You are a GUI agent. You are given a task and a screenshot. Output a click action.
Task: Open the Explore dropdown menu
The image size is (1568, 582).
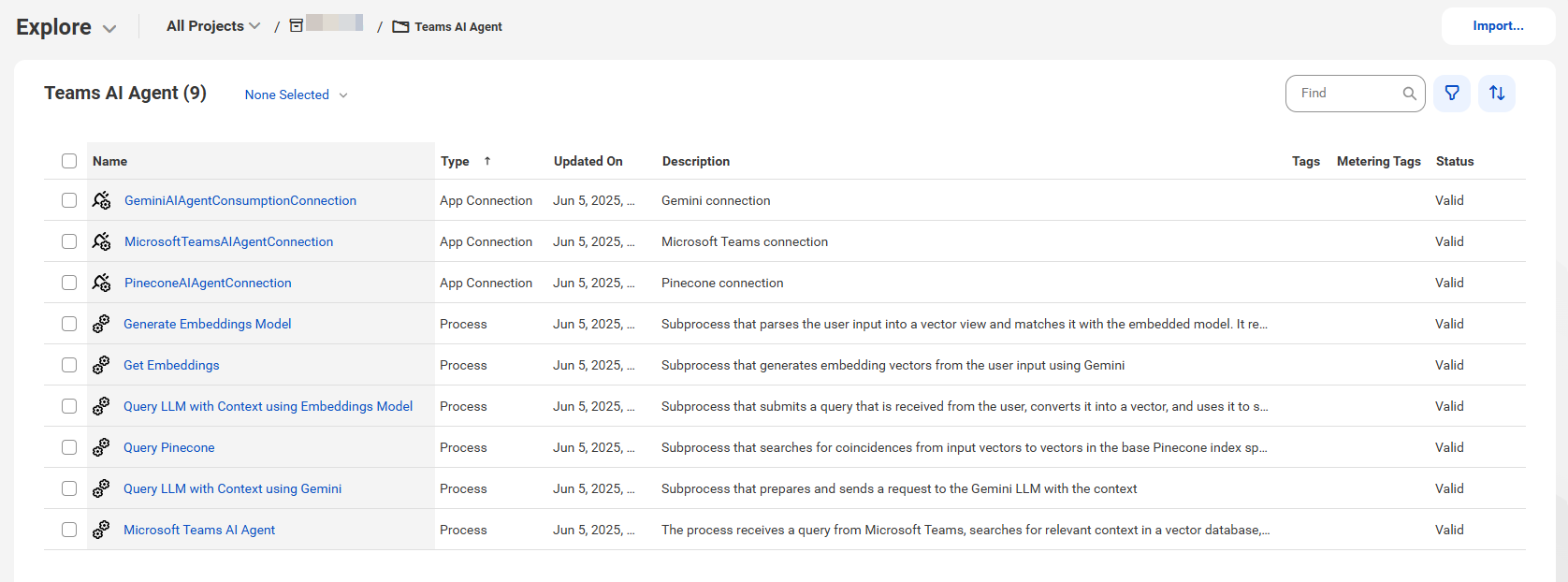(x=66, y=27)
